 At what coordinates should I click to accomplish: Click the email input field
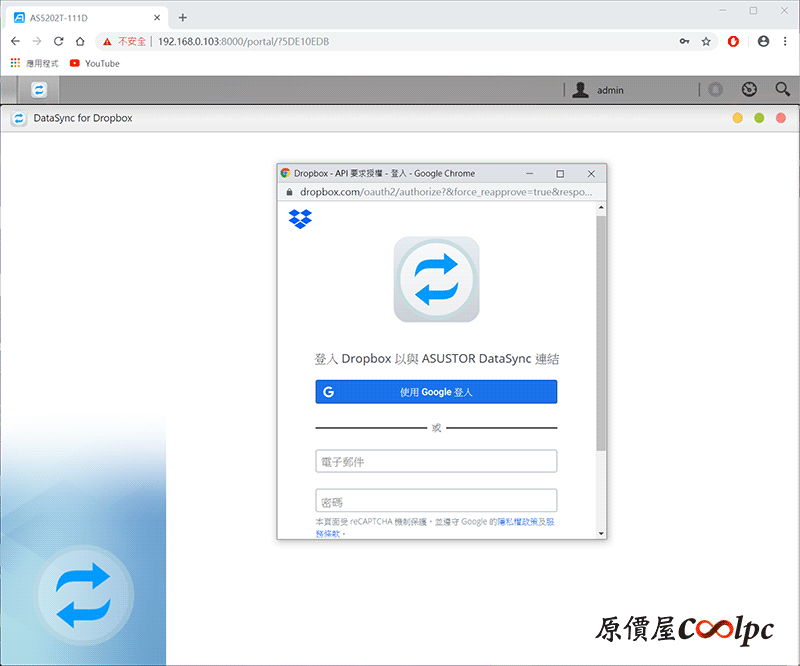pyautogui.click(x=436, y=461)
